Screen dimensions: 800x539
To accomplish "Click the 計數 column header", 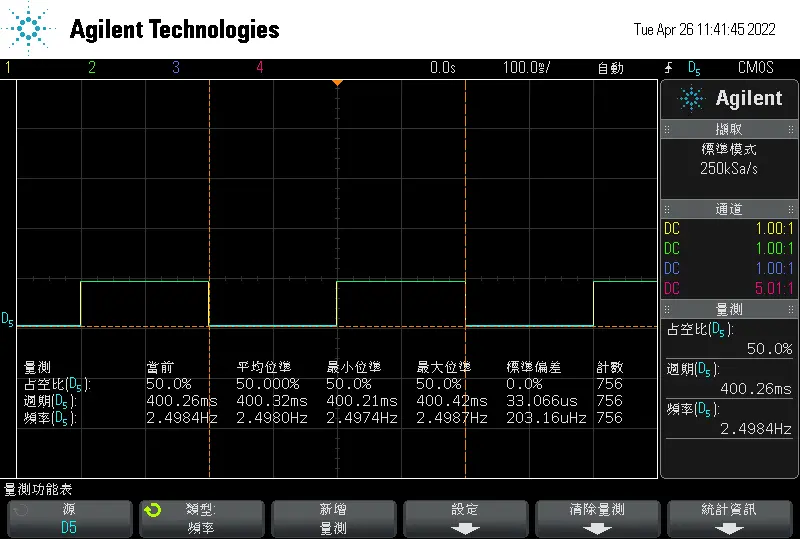I will [x=610, y=367].
